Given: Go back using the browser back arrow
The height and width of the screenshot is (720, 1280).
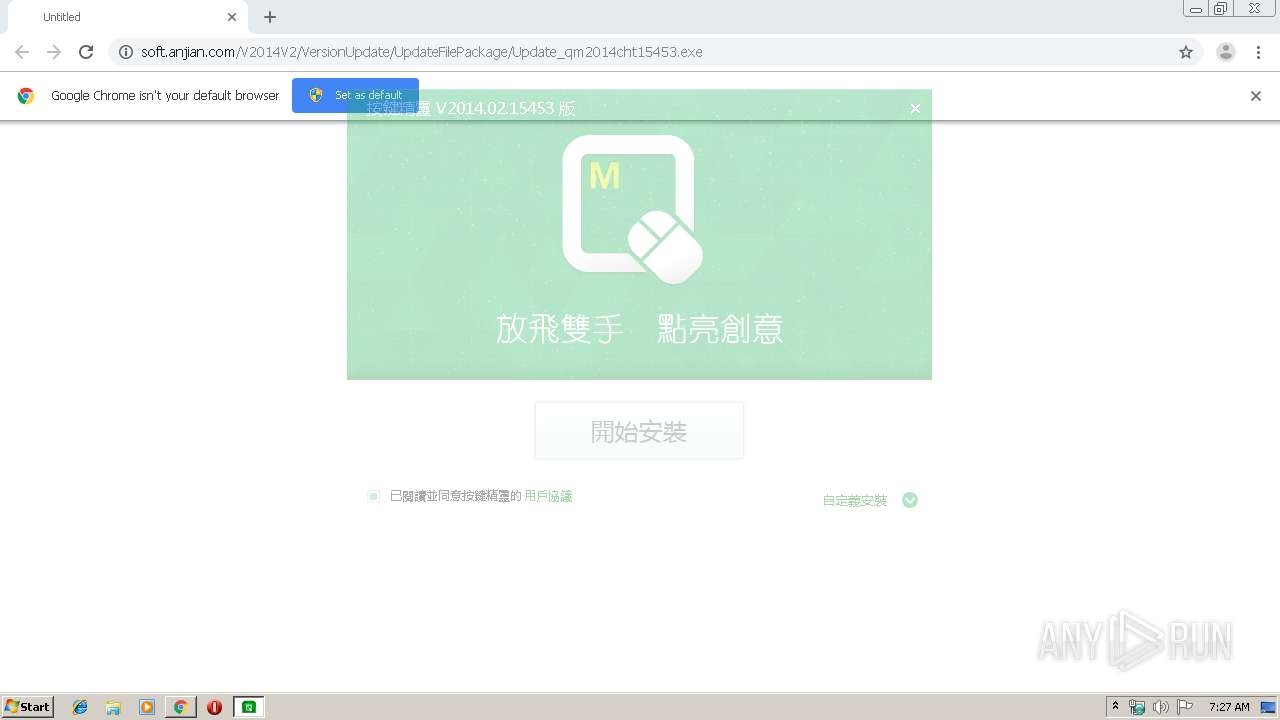Looking at the screenshot, I should [22, 52].
